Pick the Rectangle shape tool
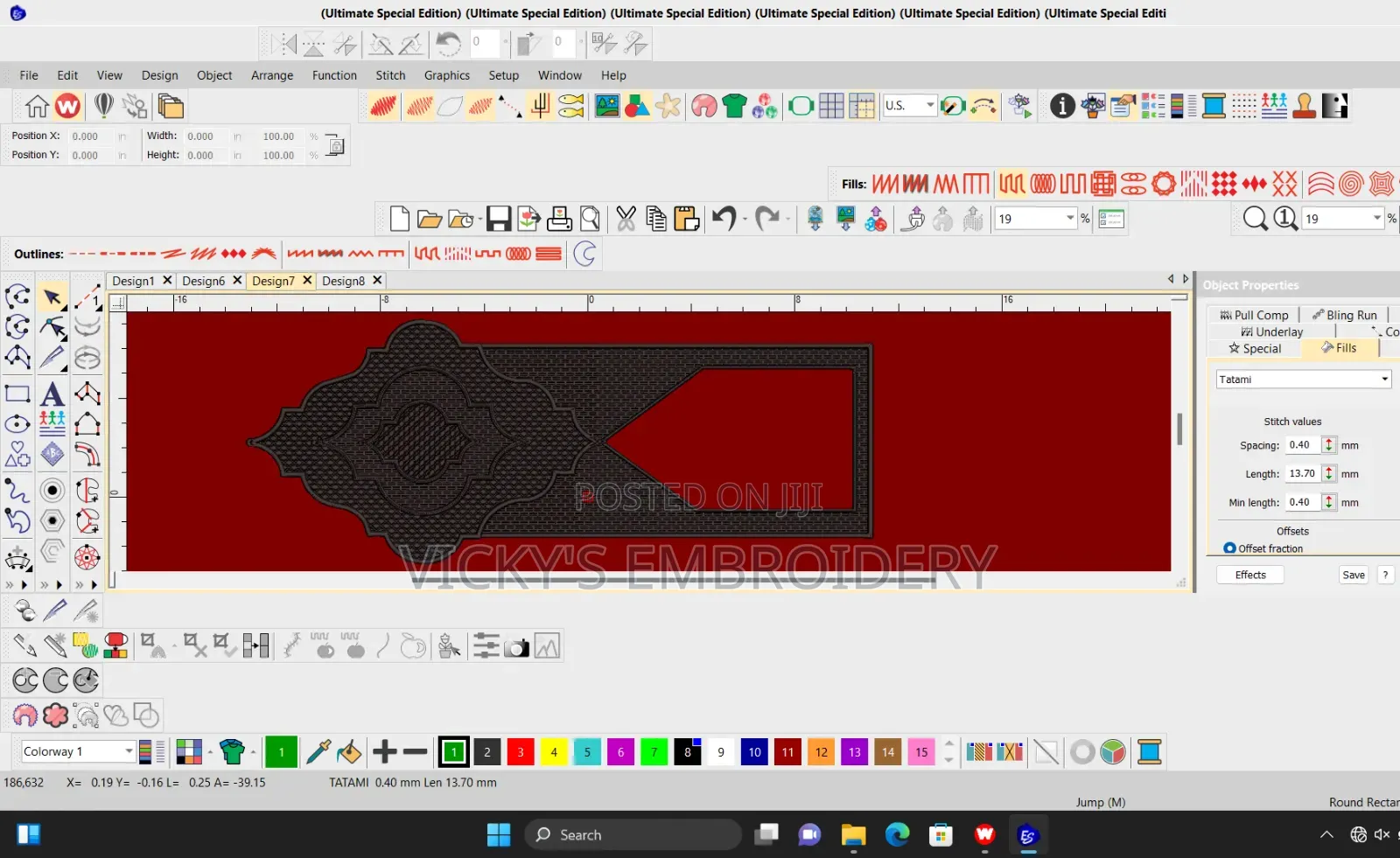Image resolution: width=1400 pixels, height=858 pixels. click(17, 394)
